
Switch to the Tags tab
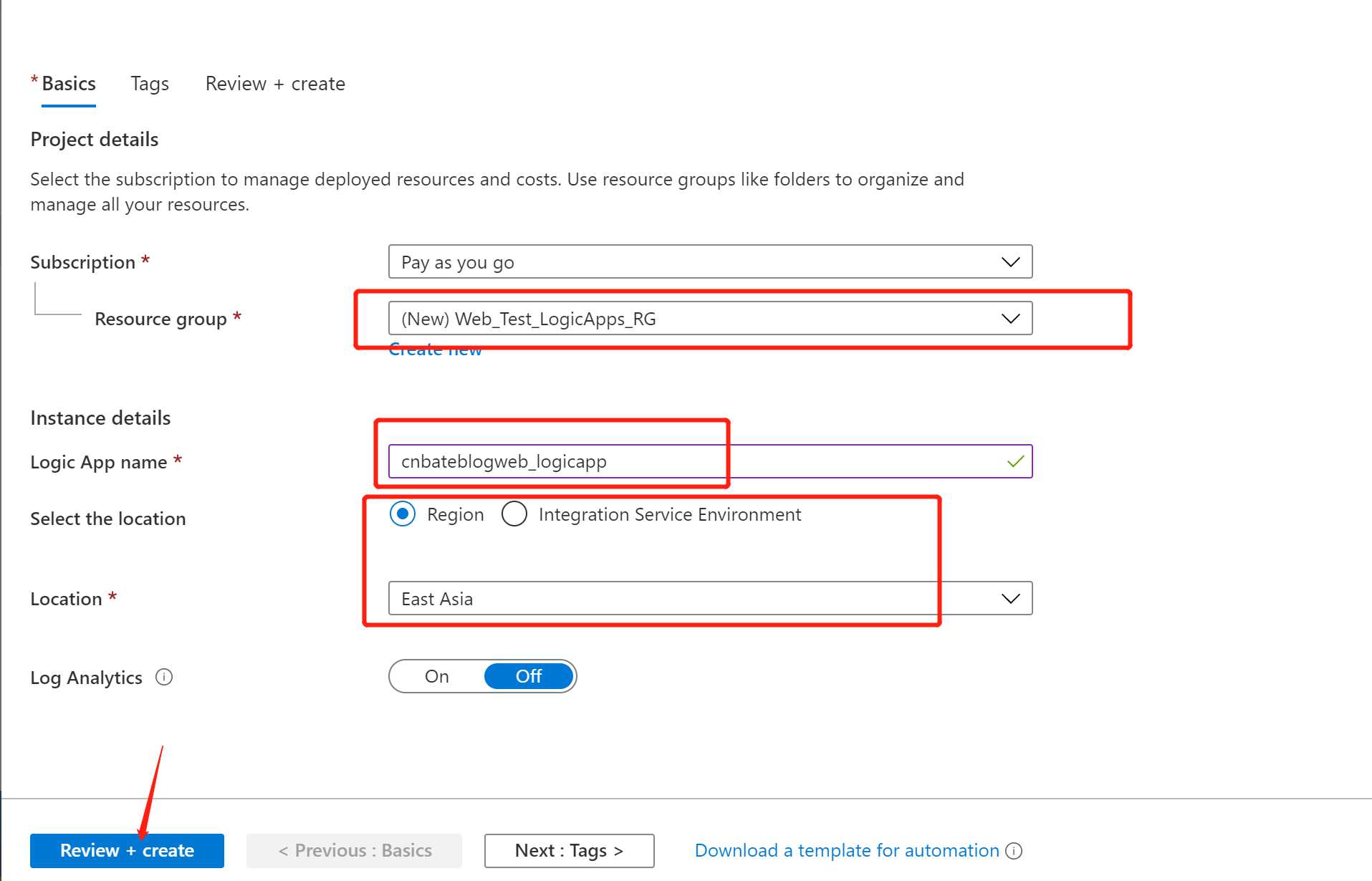point(150,84)
